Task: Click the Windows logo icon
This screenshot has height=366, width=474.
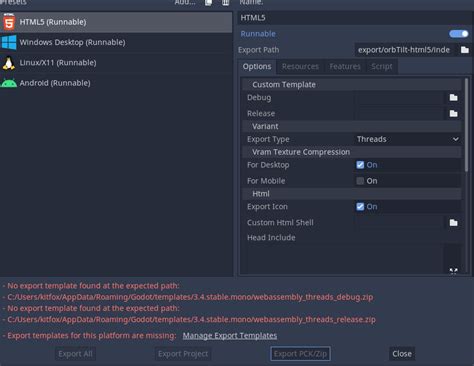Action: [x=9, y=43]
